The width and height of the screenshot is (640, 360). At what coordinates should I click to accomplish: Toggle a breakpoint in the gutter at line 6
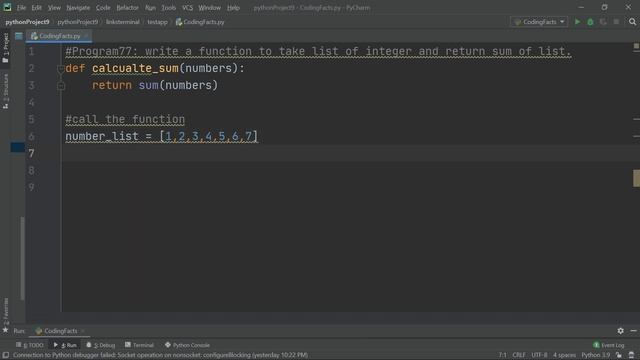click(49, 136)
